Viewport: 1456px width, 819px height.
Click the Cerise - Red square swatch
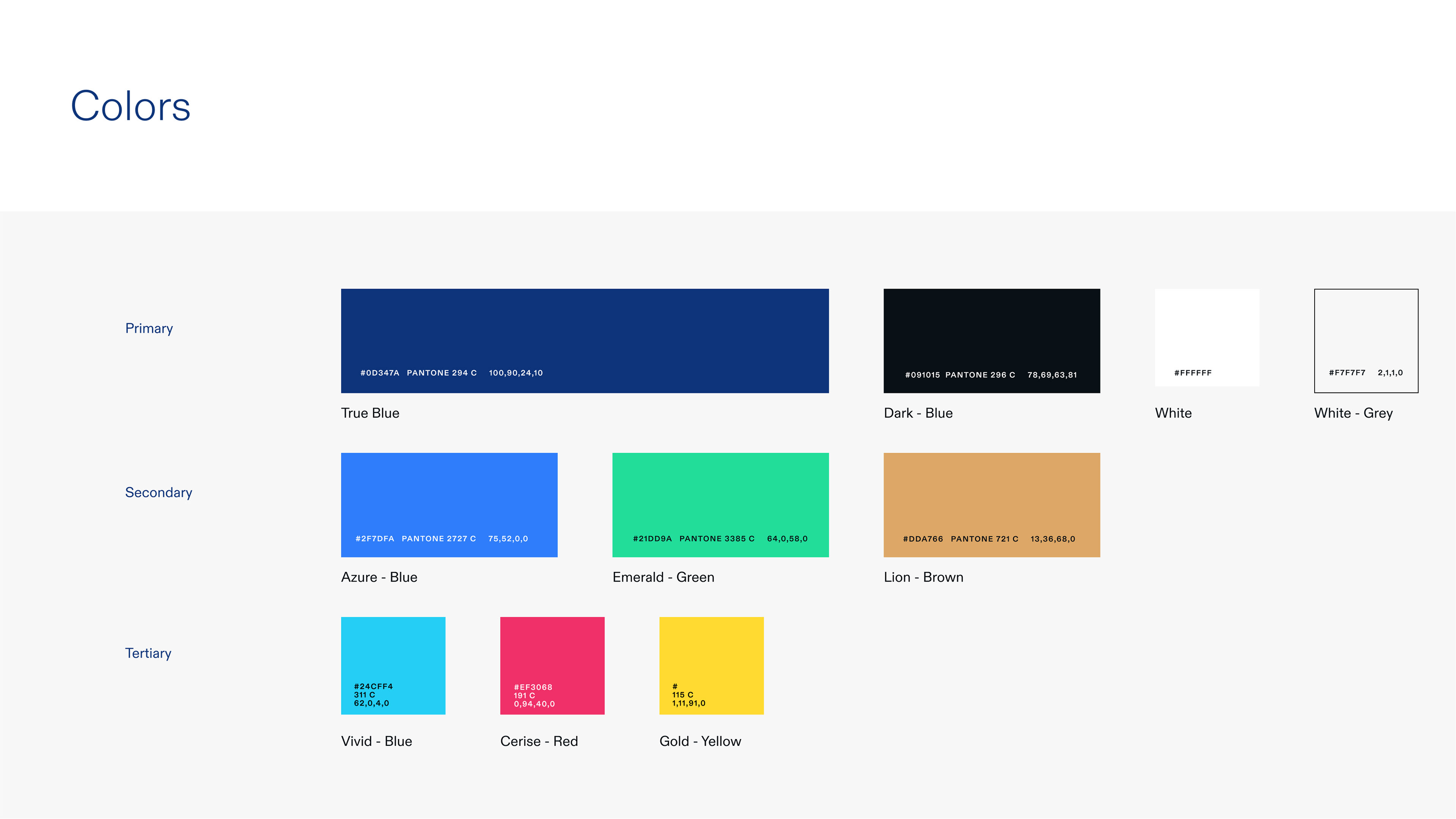(552, 656)
